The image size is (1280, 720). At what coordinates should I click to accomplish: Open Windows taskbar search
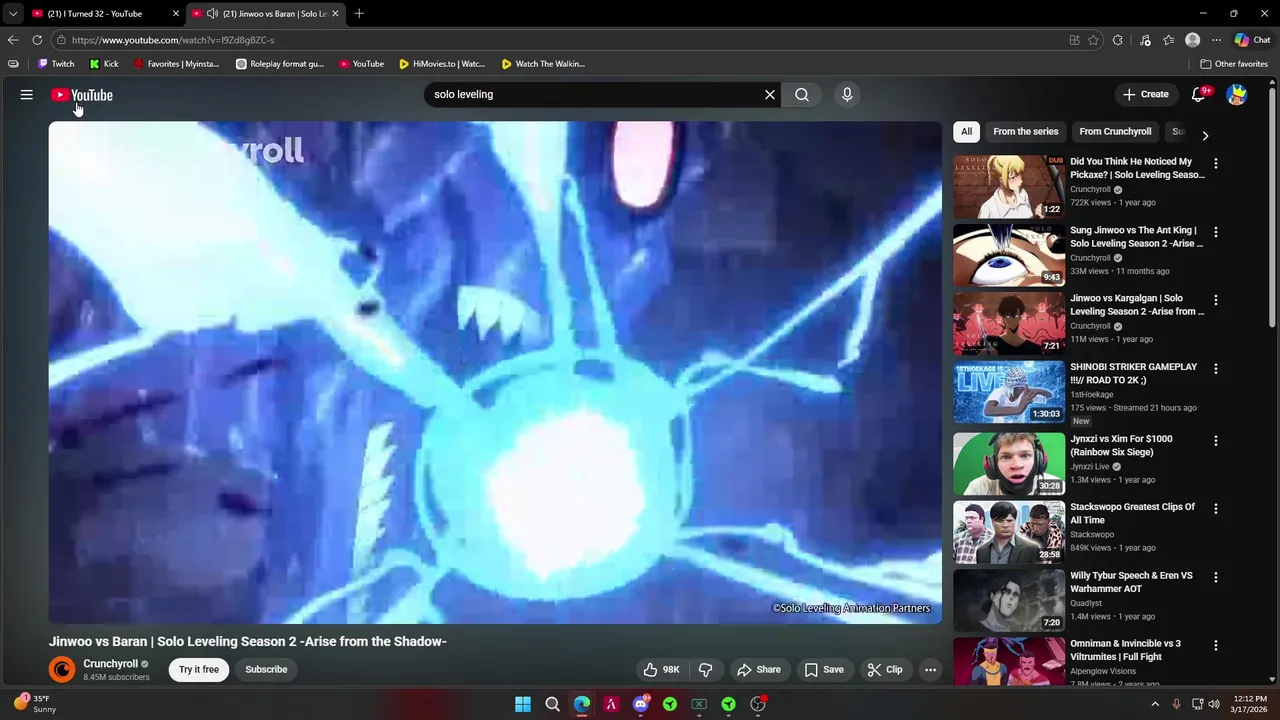point(552,704)
